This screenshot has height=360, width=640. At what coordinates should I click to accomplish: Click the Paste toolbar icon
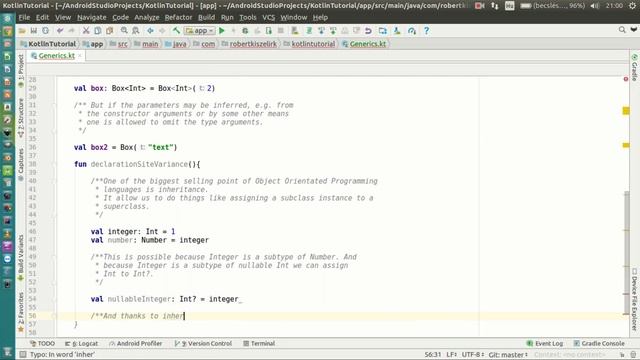[x=109, y=31]
